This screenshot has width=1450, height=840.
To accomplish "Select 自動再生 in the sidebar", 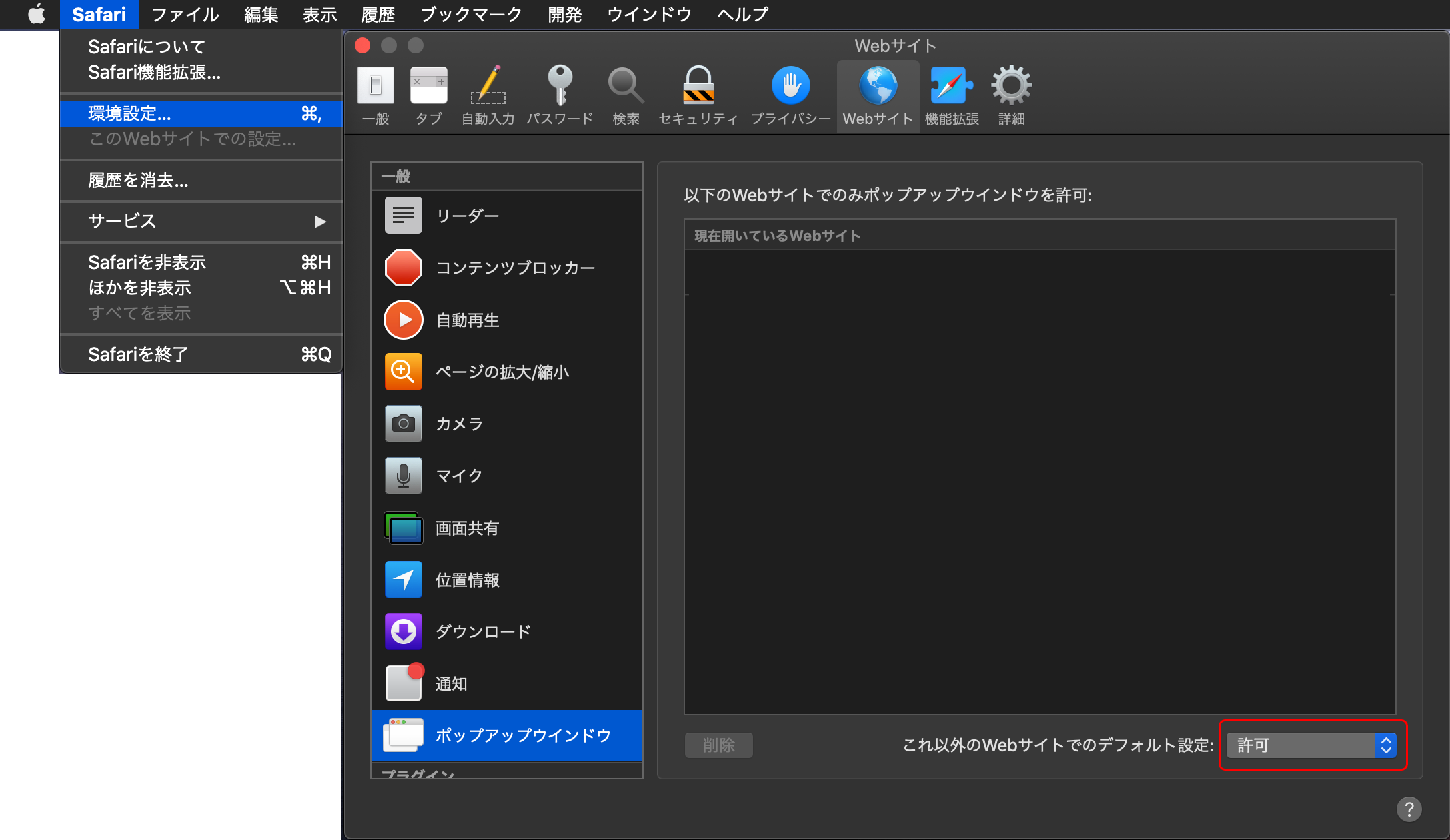I will 506,320.
